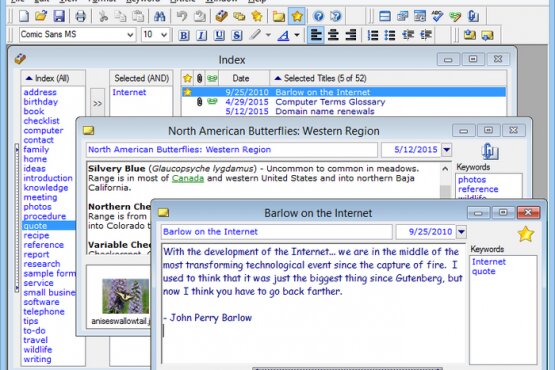Run spell check with the ABC icon
555x370 pixels.
[437, 16]
